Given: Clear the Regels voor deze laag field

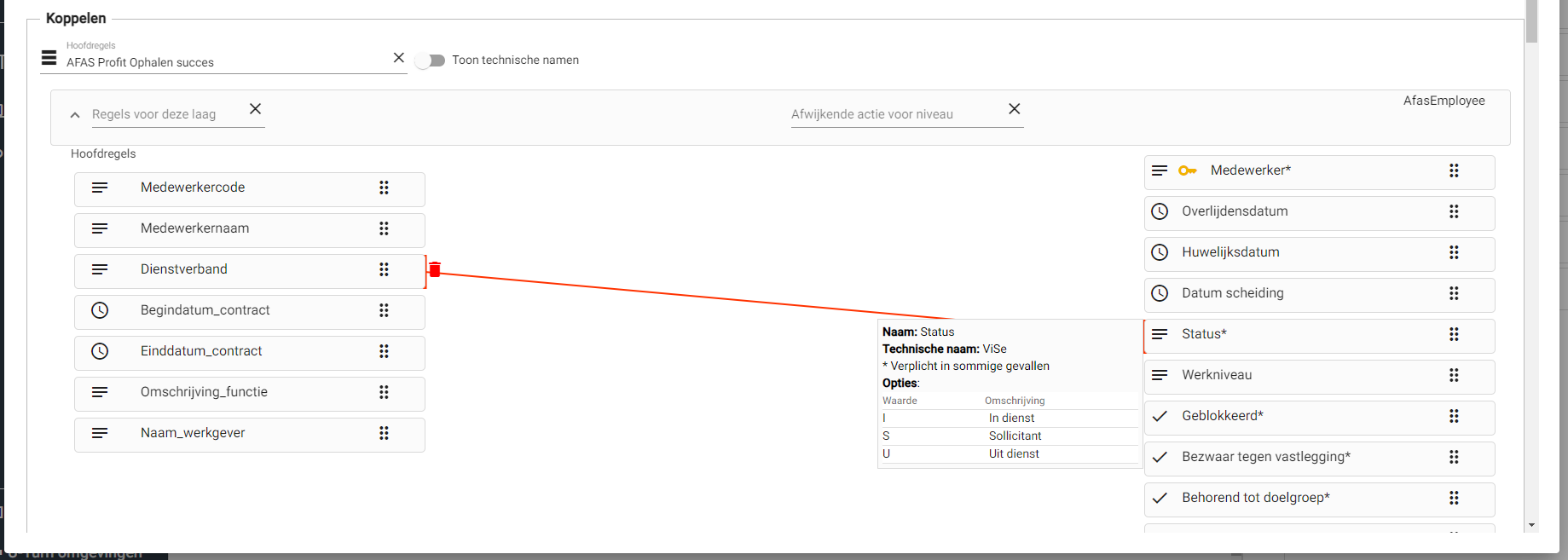Looking at the screenshot, I should 255,109.
